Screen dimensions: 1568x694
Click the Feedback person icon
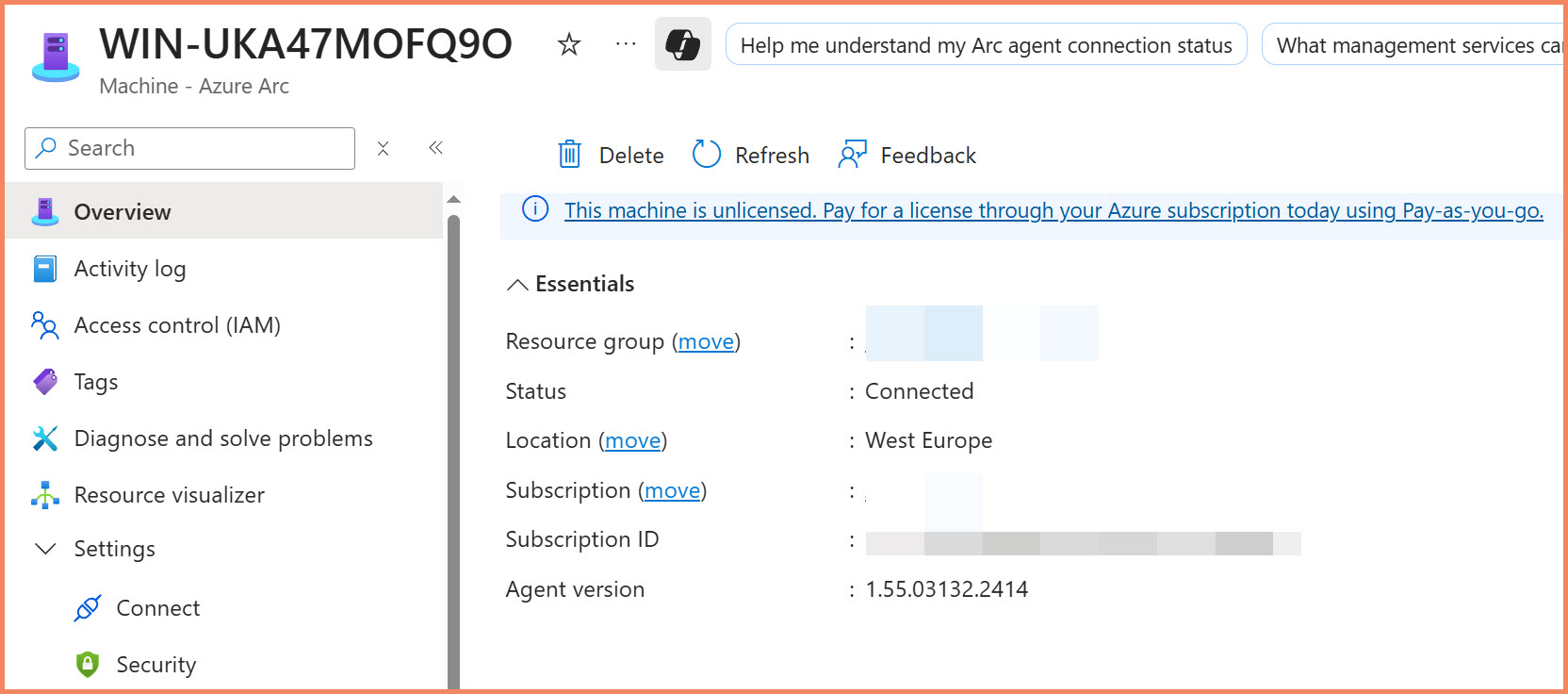click(x=852, y=154)
